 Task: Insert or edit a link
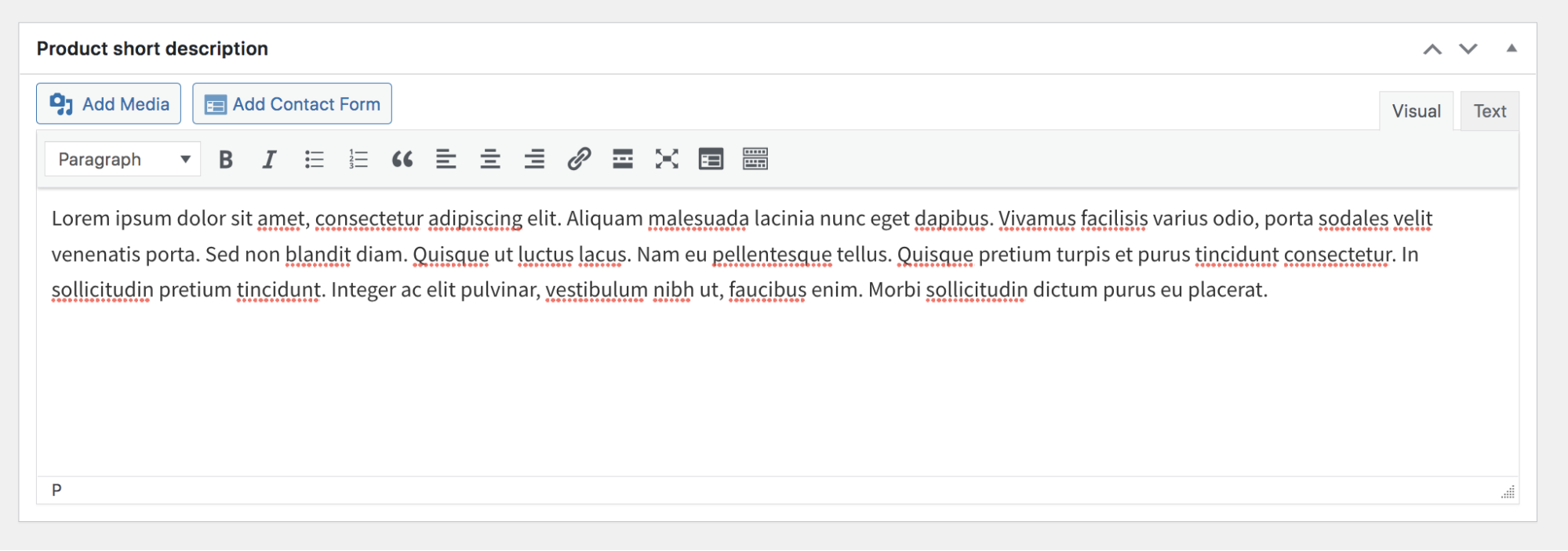pos(579,160)
